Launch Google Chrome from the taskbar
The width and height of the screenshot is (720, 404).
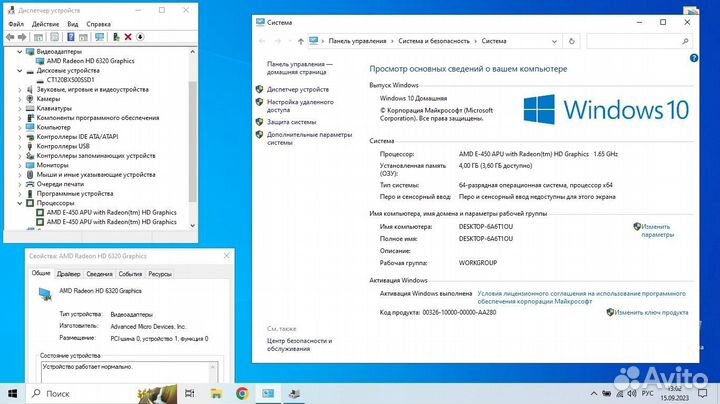coord(242,393)
